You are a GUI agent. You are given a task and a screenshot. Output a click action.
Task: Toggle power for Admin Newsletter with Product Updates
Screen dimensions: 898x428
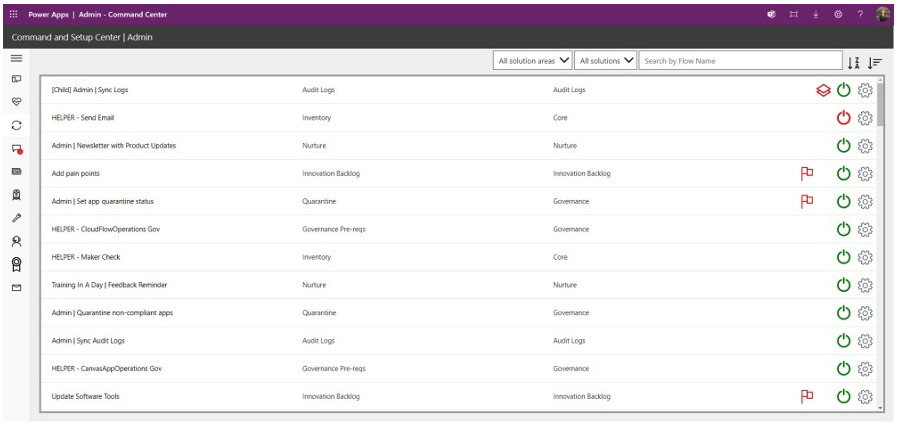(x=843, y=146)
